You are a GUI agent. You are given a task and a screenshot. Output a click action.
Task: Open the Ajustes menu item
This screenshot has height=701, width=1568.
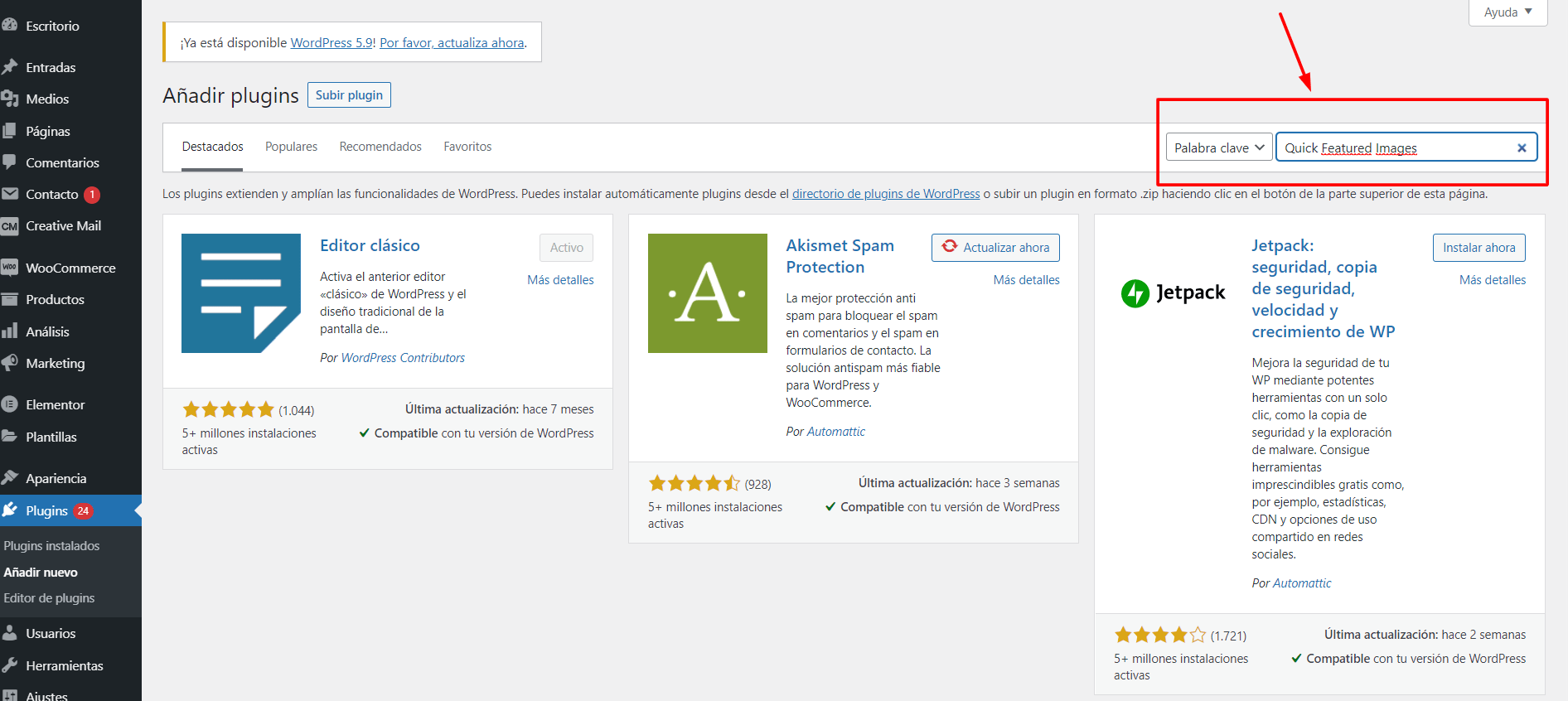46,695
